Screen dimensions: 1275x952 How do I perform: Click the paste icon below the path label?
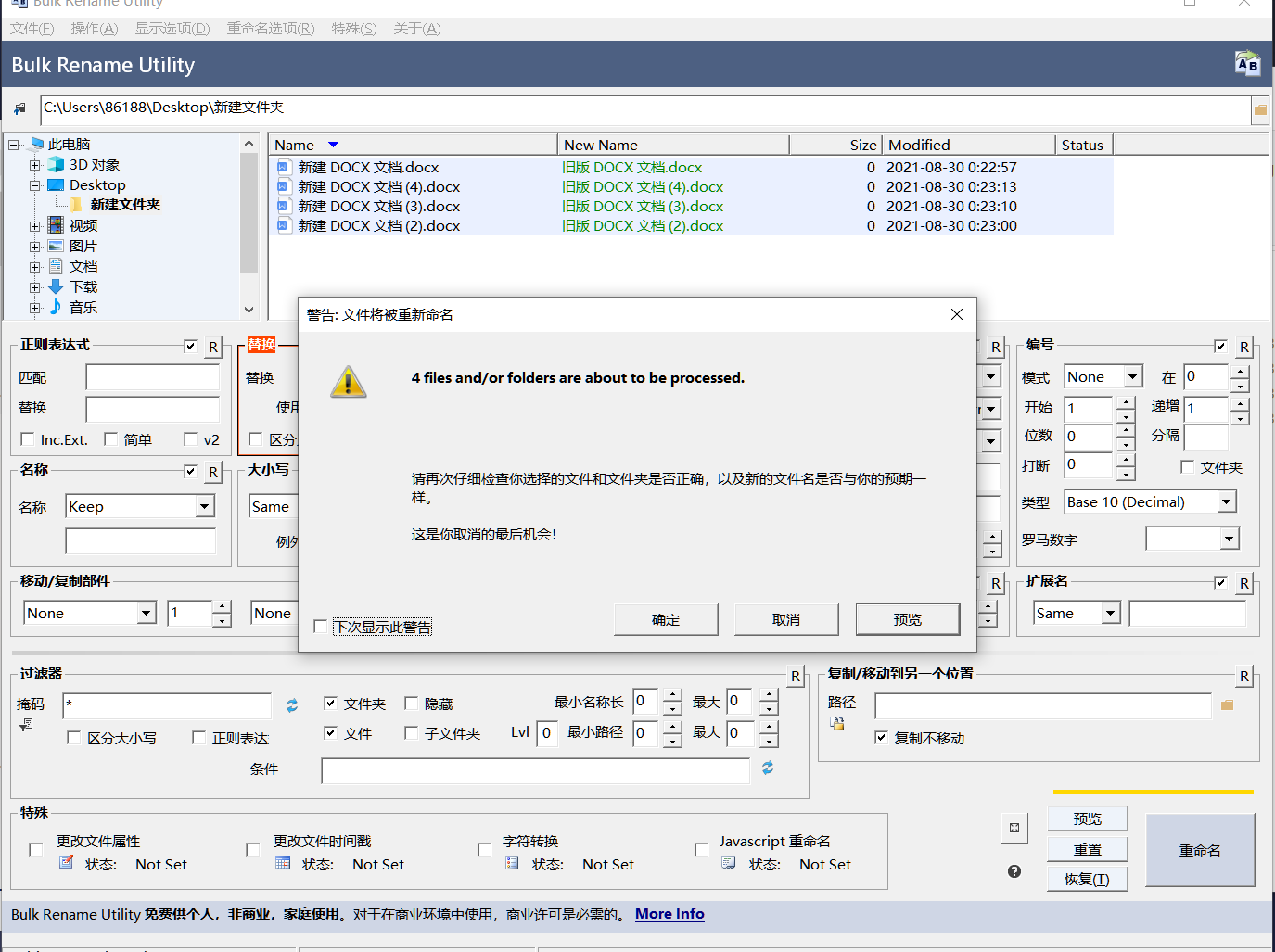point(837,724)
